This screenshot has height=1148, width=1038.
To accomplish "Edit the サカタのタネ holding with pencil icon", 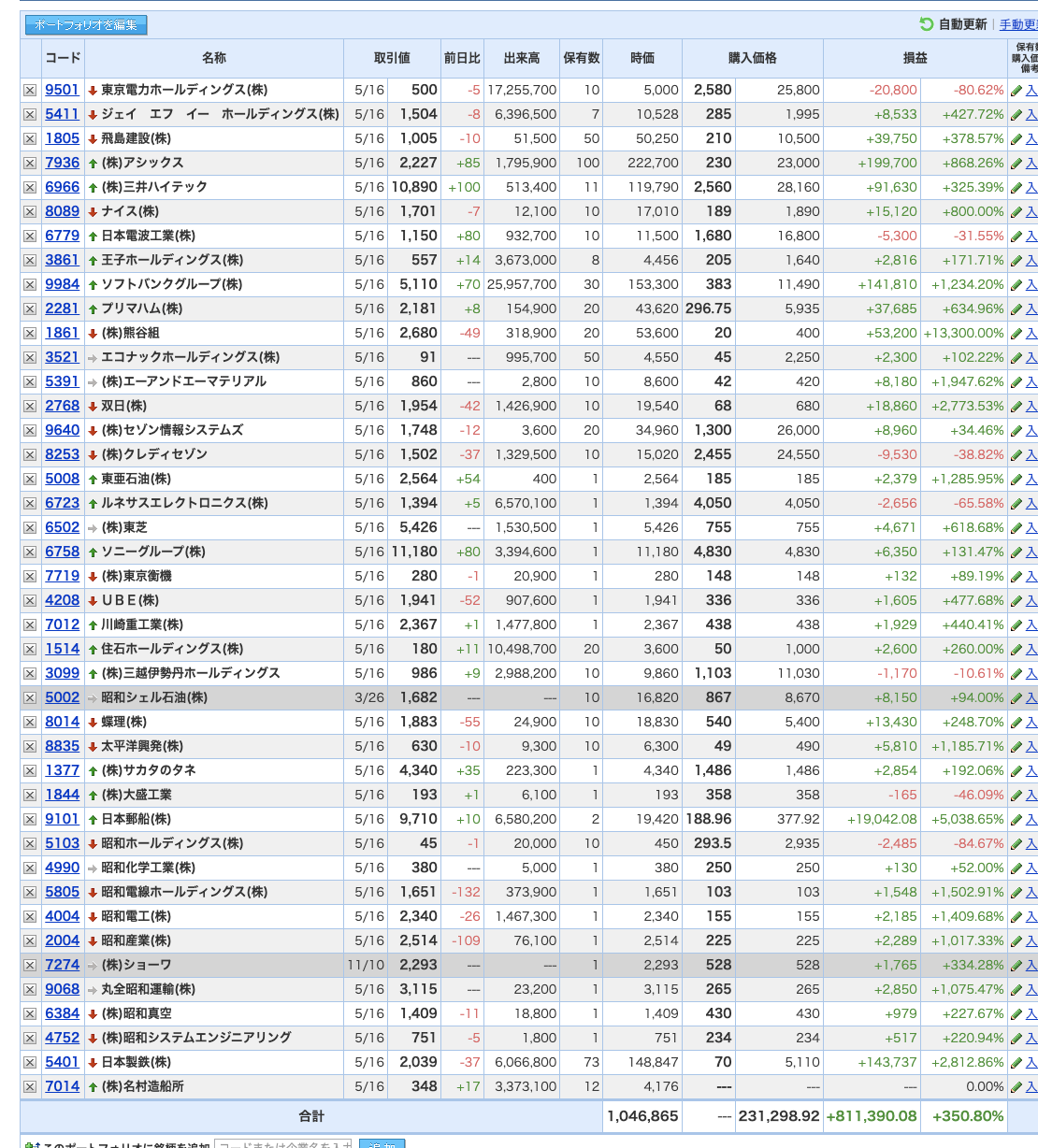I will point(1016,770).
